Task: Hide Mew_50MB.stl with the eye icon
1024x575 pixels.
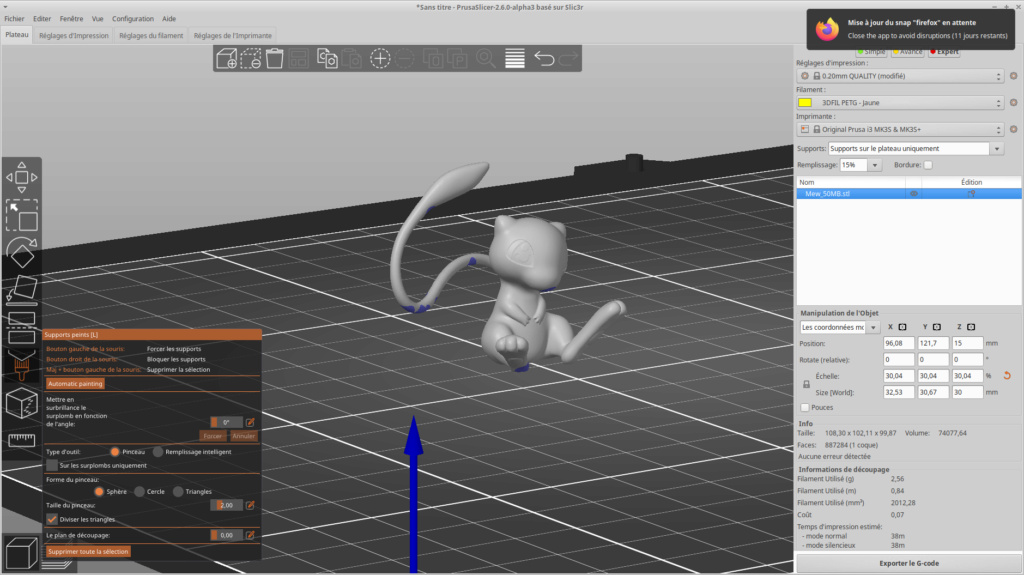Action: [x=914, y=194]
